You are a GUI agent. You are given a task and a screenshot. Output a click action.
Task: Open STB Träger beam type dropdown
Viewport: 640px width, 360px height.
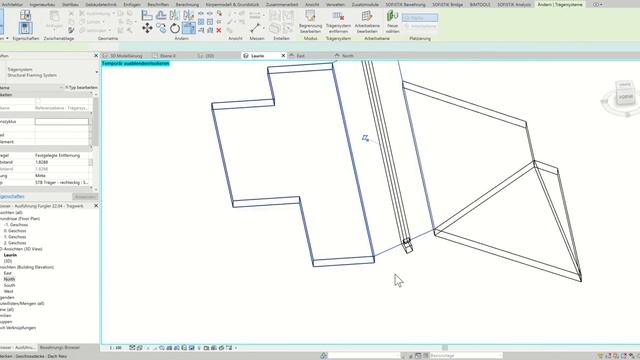click(x=61, y=182)
